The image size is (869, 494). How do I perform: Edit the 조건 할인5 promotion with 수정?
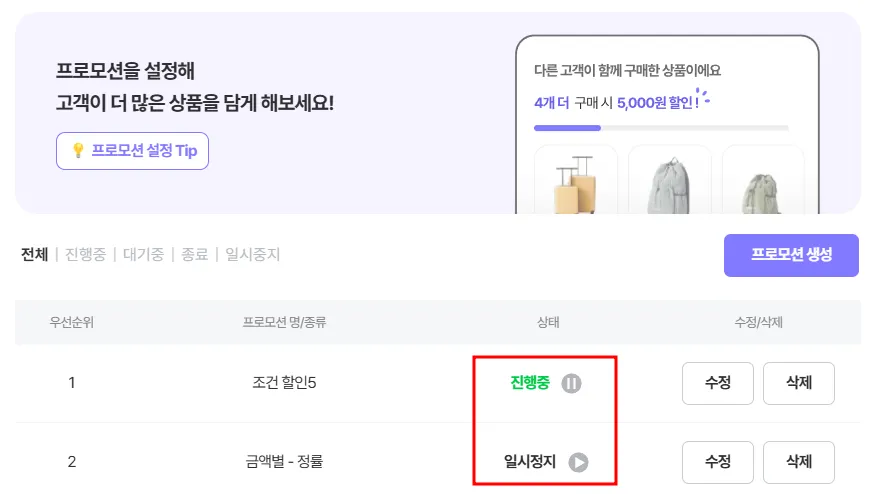[718, 383]
